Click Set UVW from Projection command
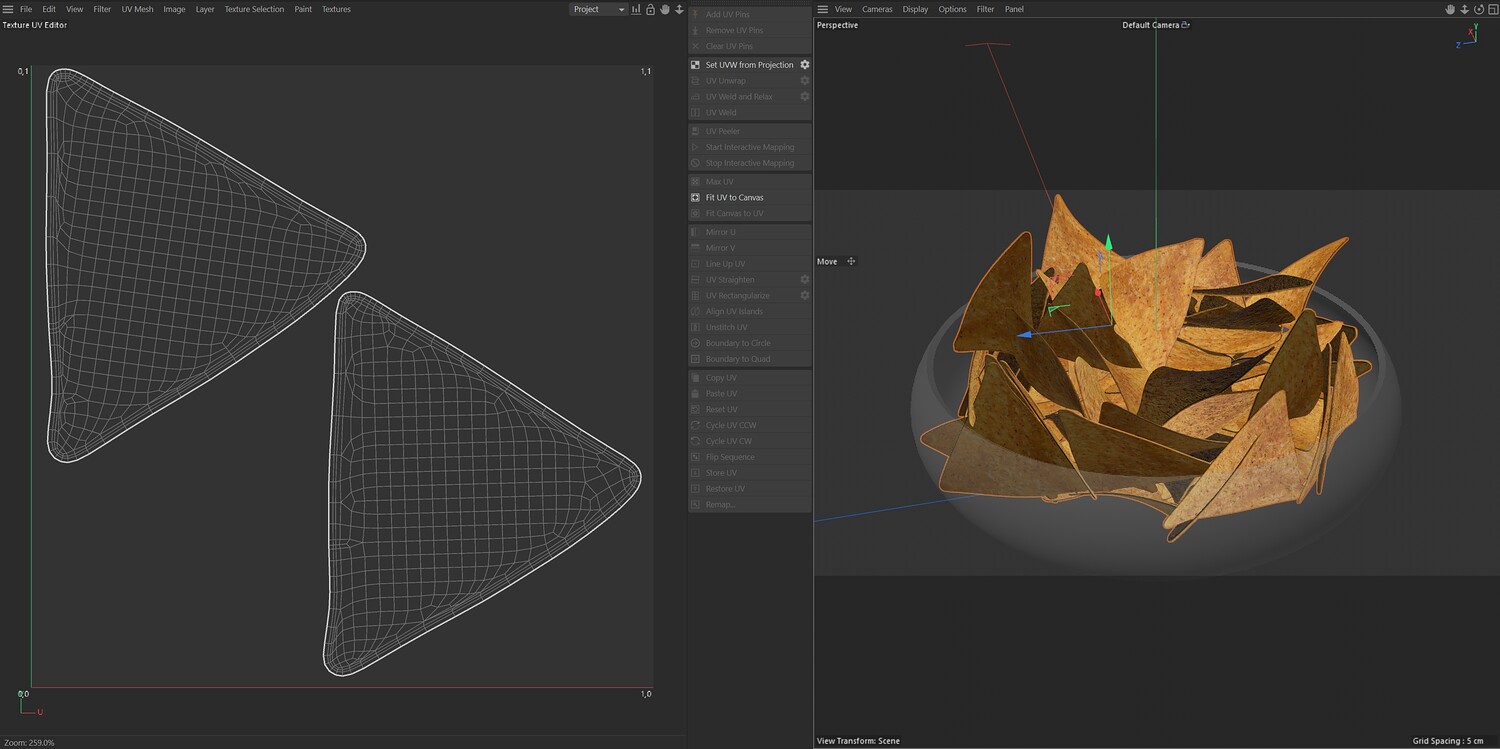The width and height of the screenshot is (1500, 749). point(749,65)
